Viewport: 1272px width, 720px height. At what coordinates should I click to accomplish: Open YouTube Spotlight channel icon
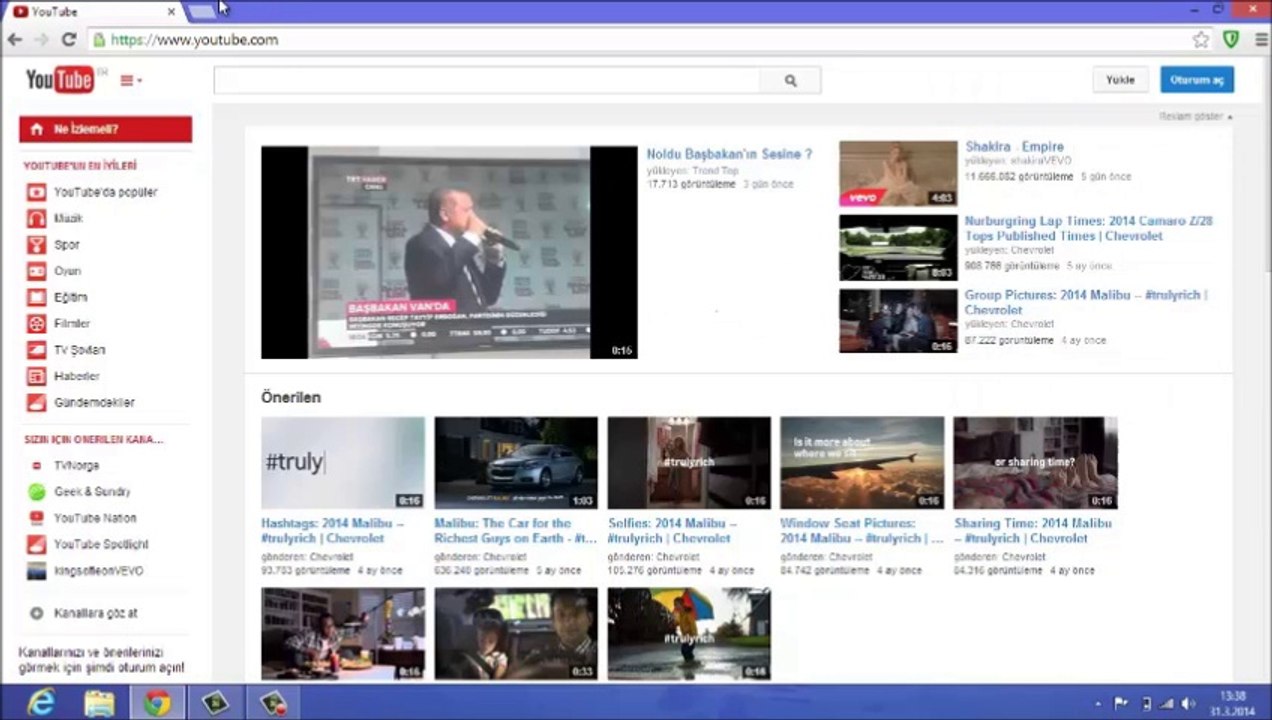[x=36, y=544]
